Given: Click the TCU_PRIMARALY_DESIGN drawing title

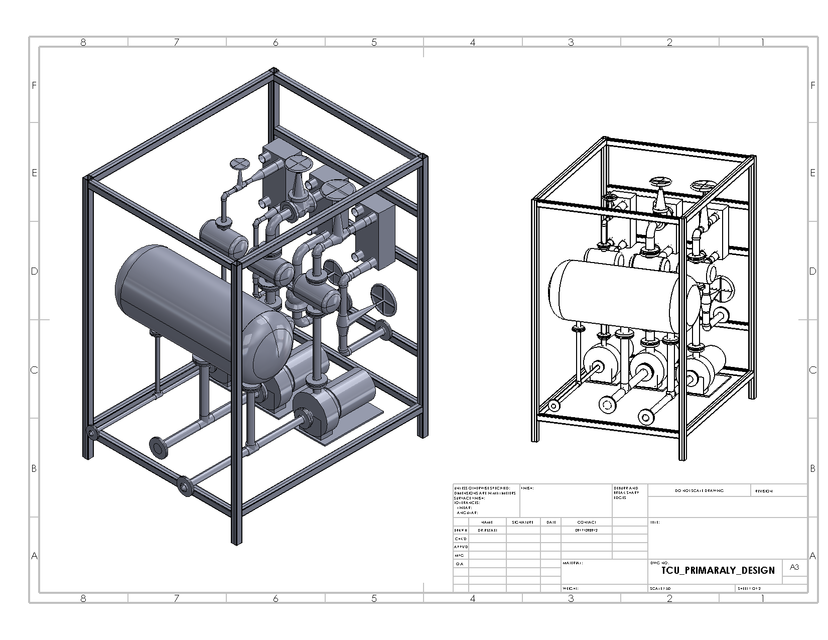Looking at the screenshot, I should pyautogui.click(x=716, y=570).
